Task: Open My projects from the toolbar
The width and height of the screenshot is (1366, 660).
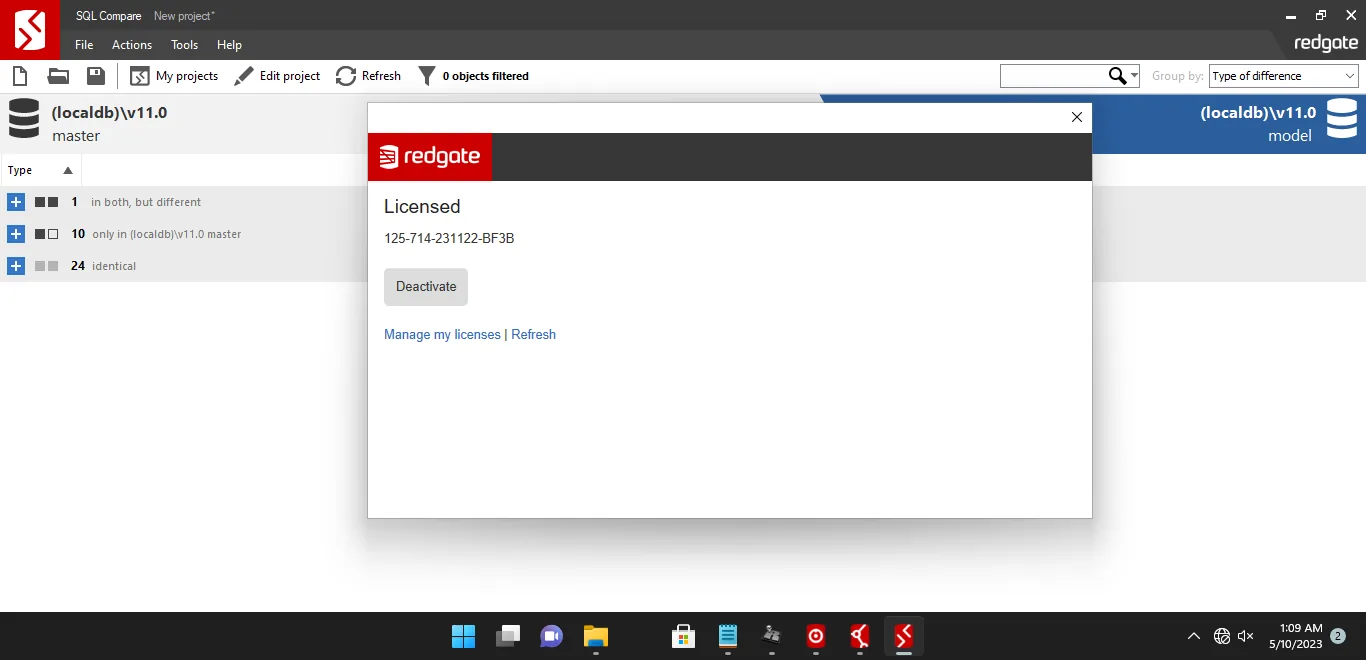Action: [174, 76]
